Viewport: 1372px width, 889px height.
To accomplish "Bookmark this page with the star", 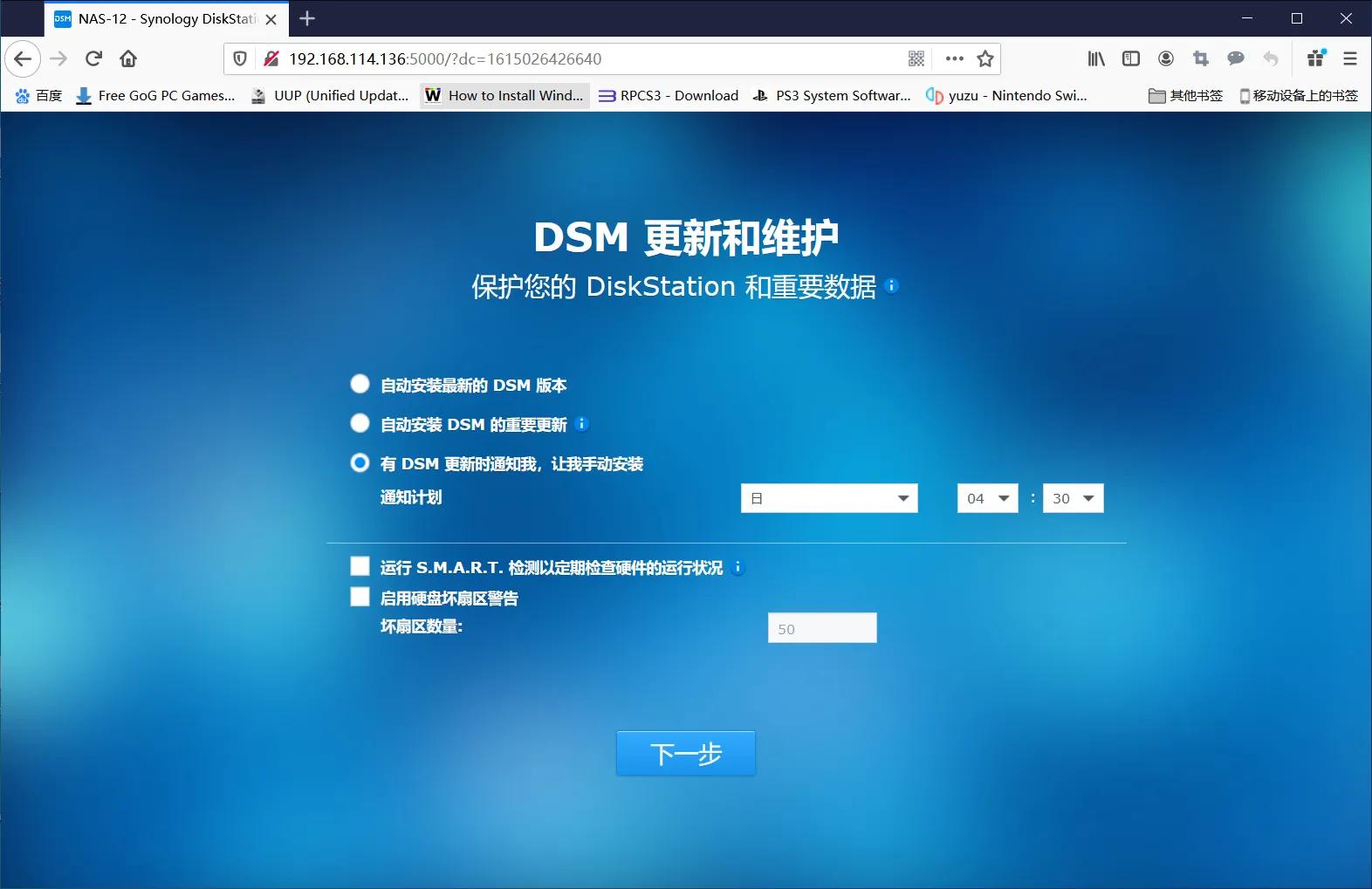I will (985, 59).
